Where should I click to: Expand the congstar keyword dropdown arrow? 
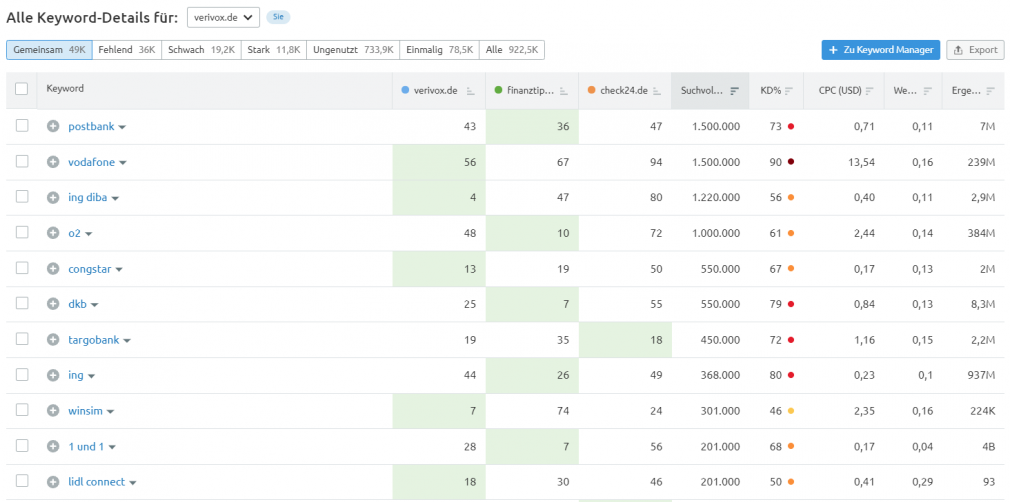(119, 269)
